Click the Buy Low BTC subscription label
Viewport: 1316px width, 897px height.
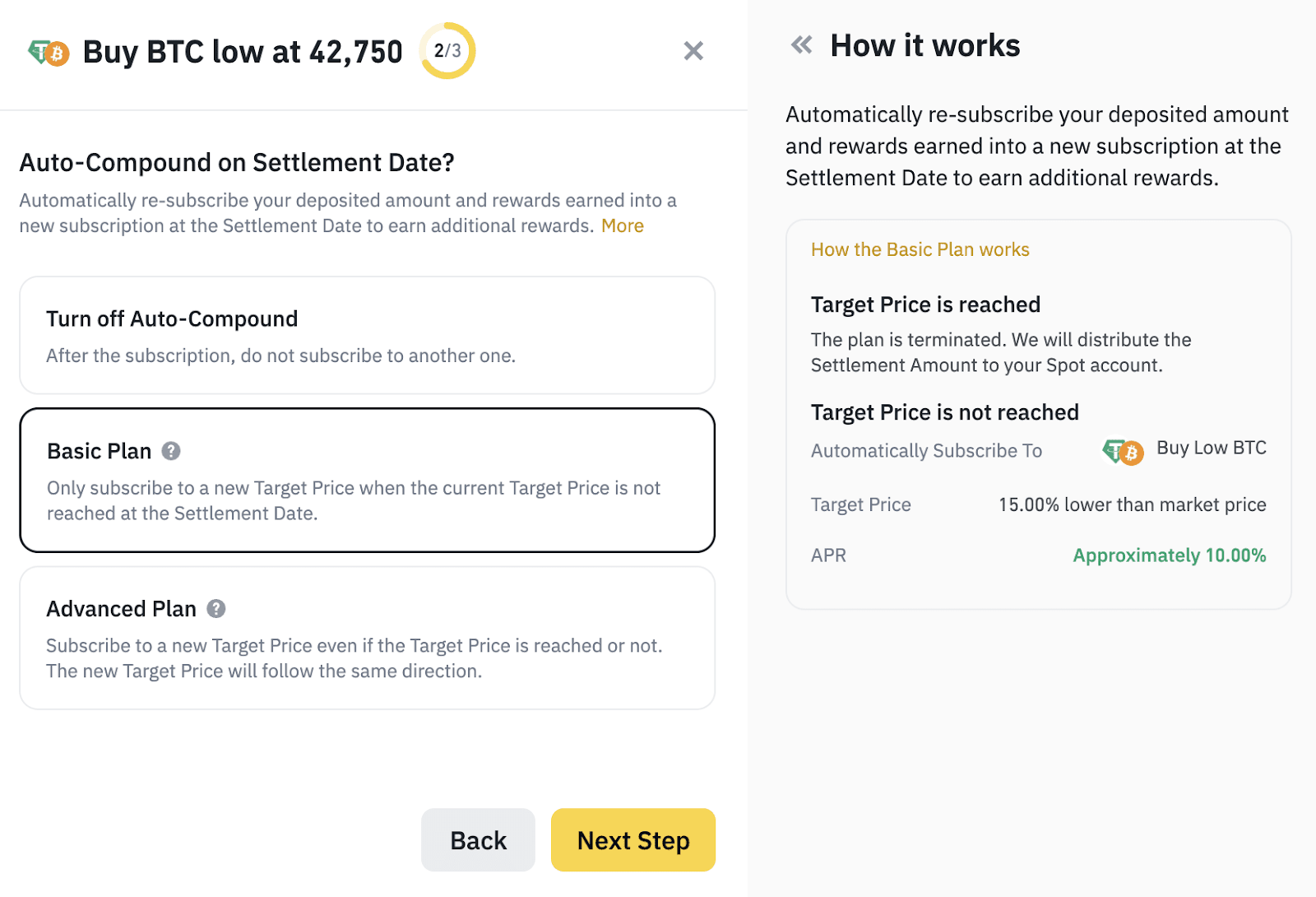pyautogui.click(x=1211, y=448)
